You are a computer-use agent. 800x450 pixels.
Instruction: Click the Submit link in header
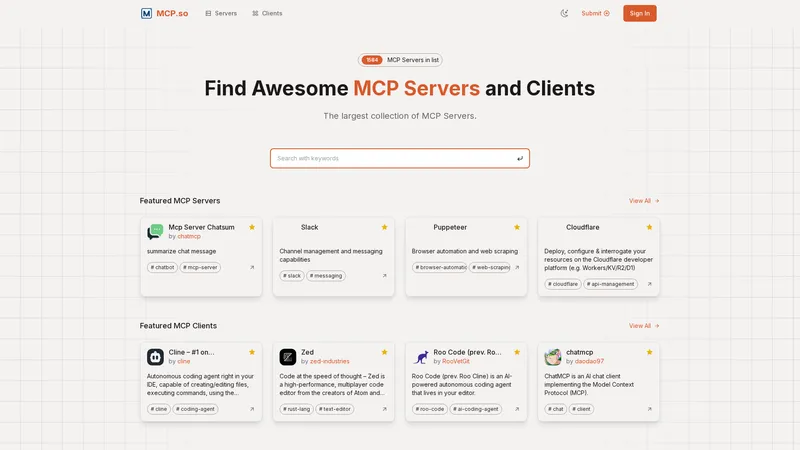pos(595,13)
